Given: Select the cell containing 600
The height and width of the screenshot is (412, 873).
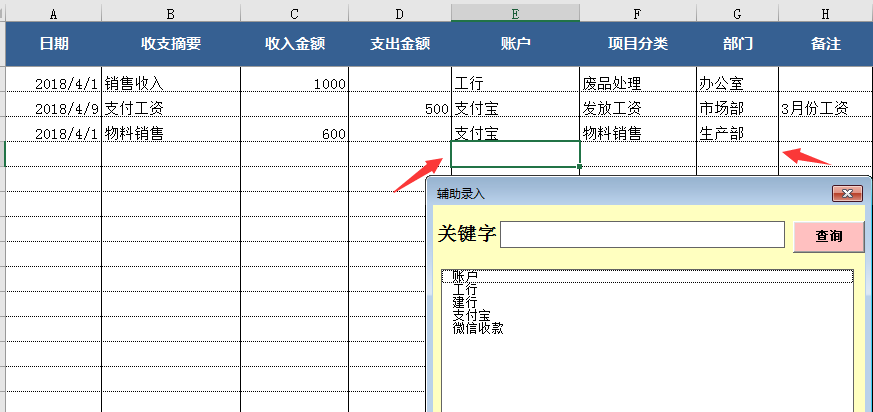Looking at the screenshot, I should click(295, 130).
